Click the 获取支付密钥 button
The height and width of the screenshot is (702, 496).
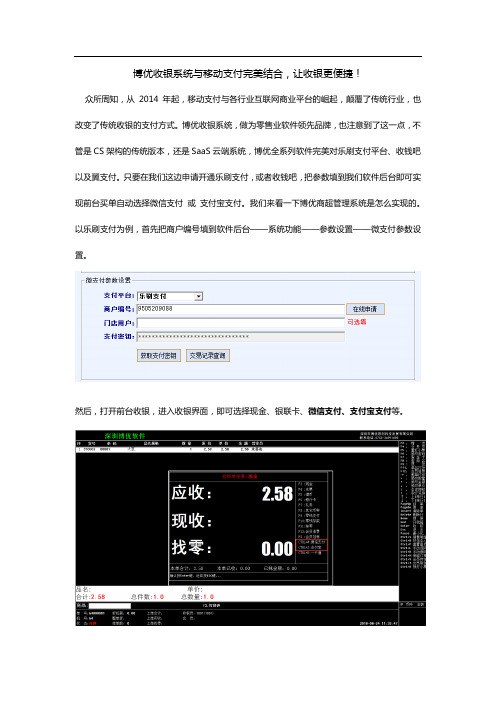click(x=158, y=355)
